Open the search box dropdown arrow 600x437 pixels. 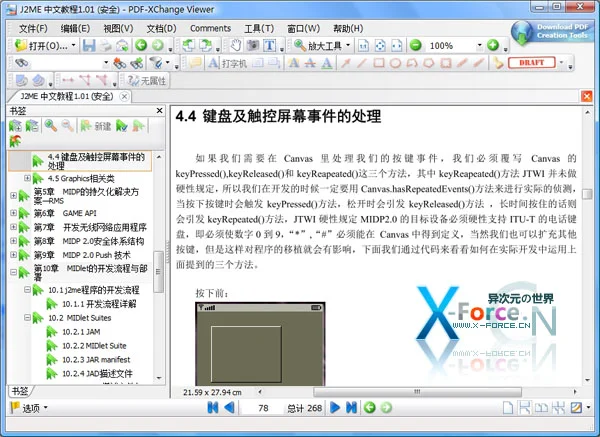pyautogui.click(x=106, y=63)
